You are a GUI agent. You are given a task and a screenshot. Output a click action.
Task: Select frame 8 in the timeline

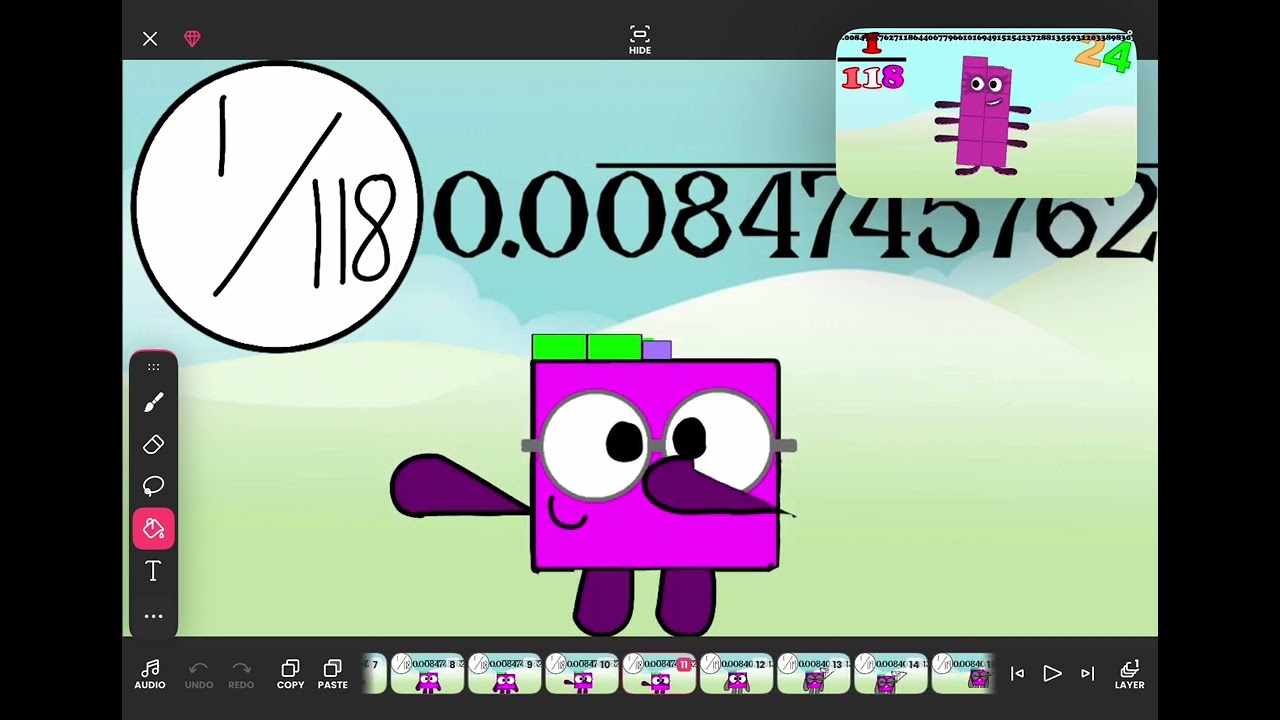[427, 674]
